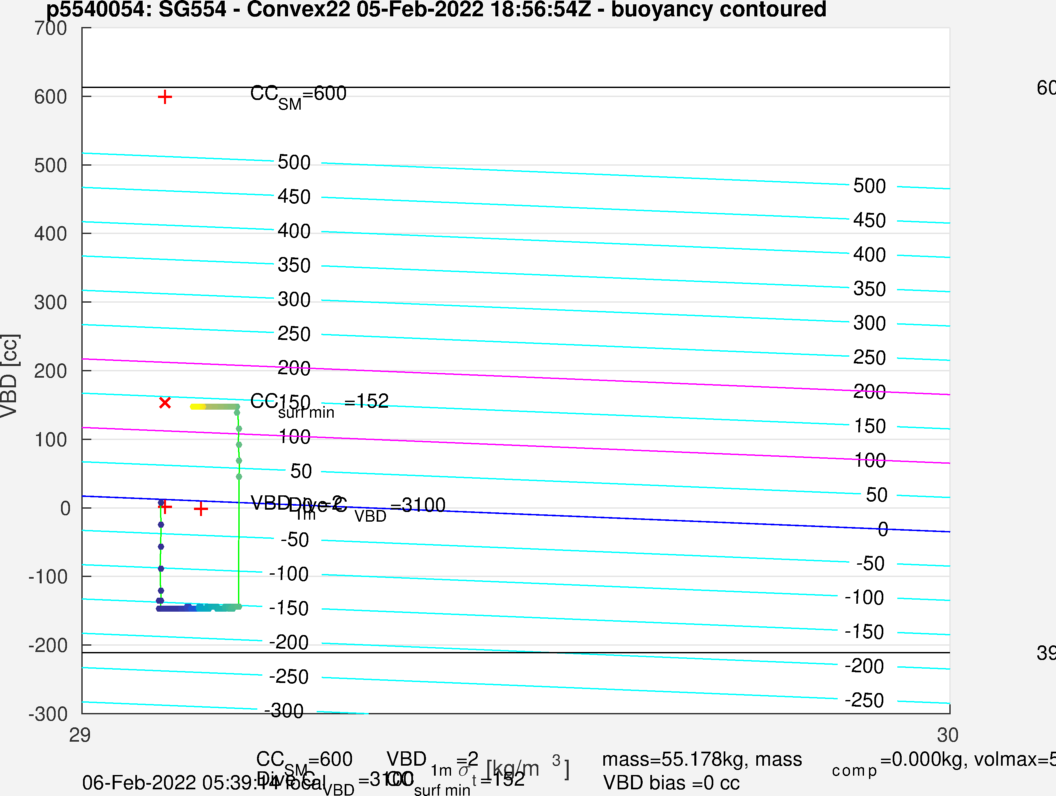Click the '=3100' VBD annotation in the plot
Screen dimensions: 1056x796
coord(418,505)
